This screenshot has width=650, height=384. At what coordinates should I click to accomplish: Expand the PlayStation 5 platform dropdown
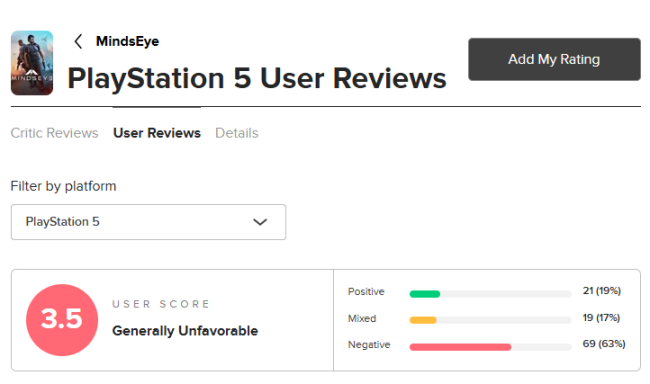pyautogui.click(x=148, y=222)
